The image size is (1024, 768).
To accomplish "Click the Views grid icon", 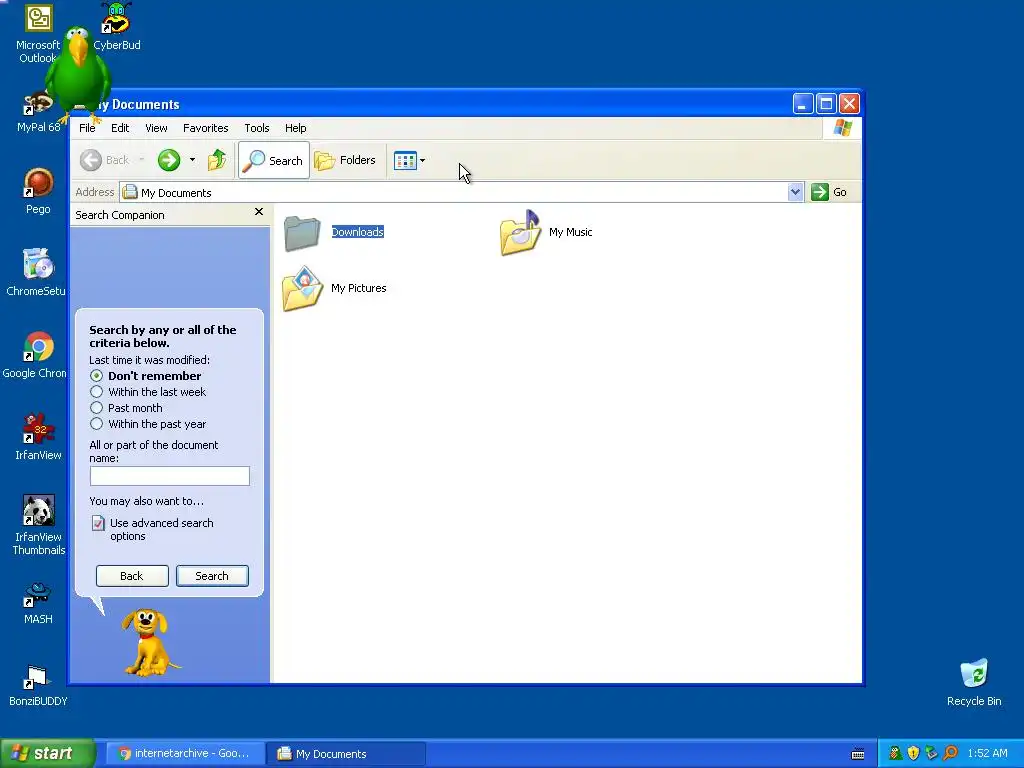I will click(x=405, y=160).
